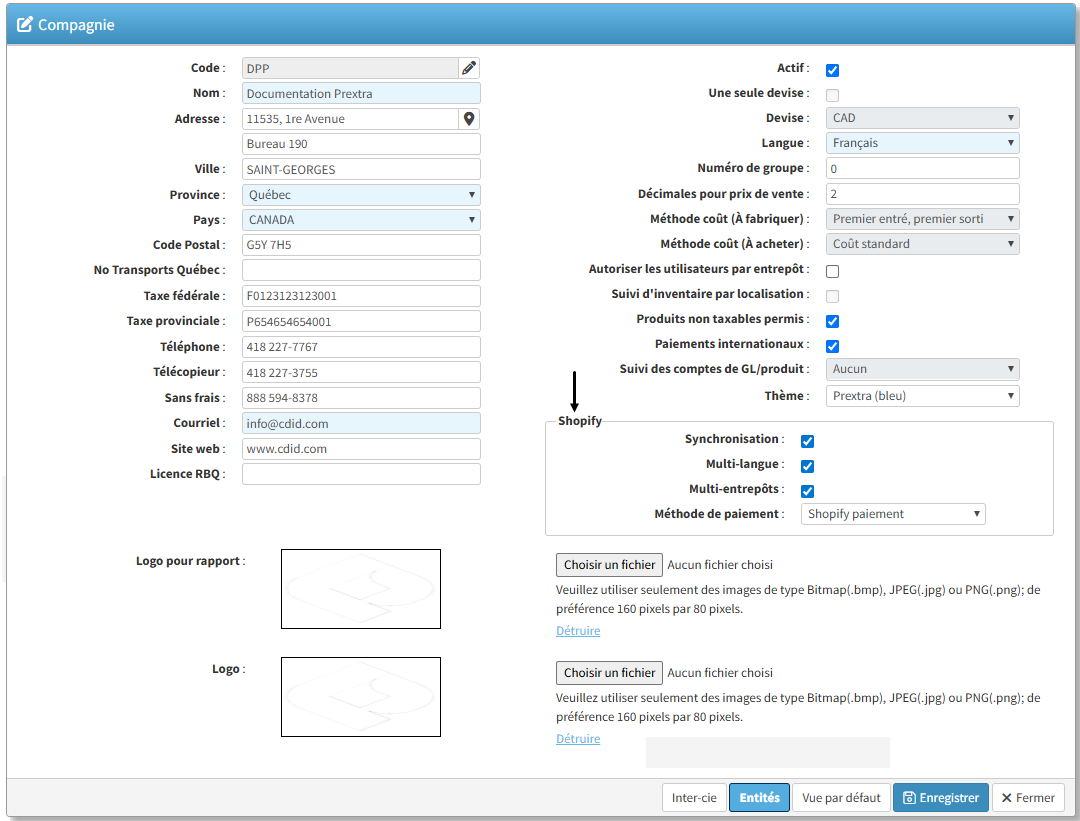Click the Compagnie header edit icon
Image resolution: width=1080 pixels, height=821 pixels.
click(x=25, y=24)
